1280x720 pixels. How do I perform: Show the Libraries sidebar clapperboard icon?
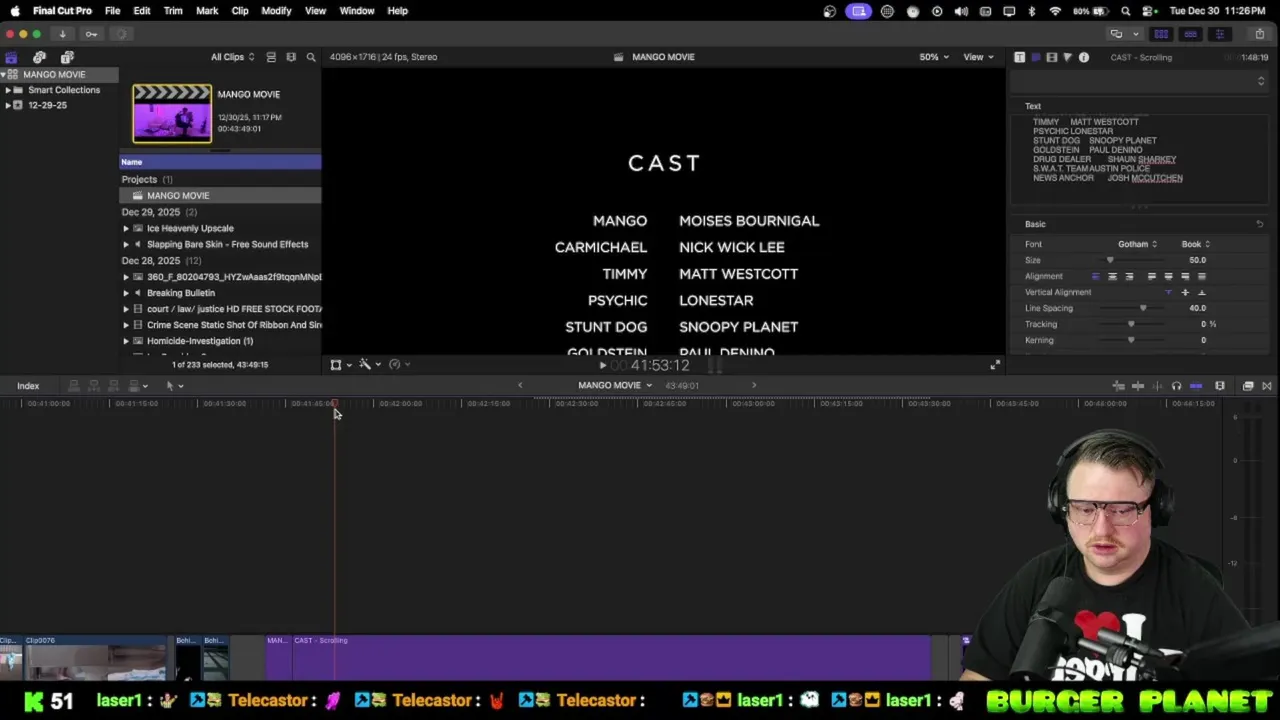coord(12,57)
